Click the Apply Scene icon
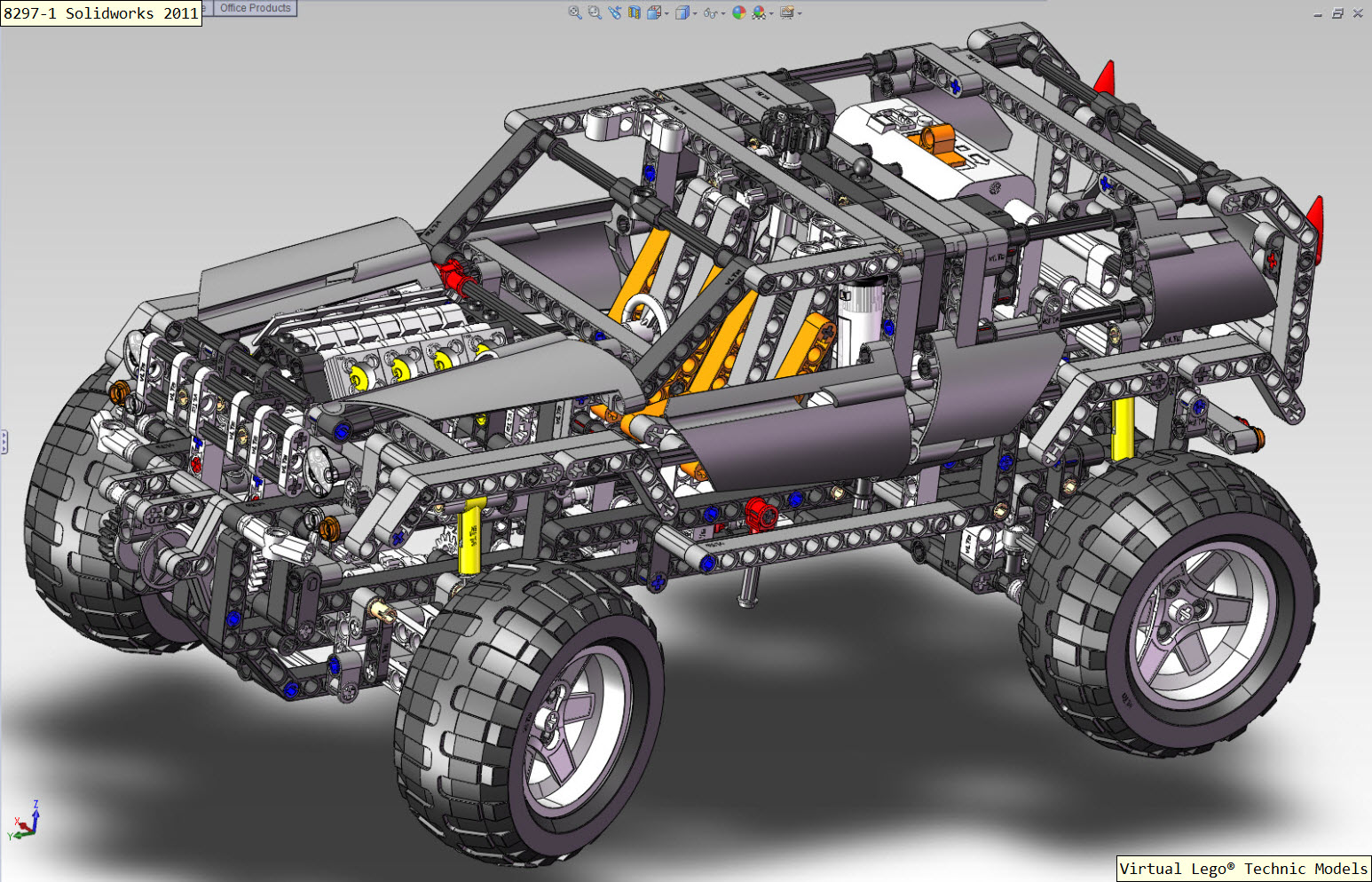This screenshot has height=882, width=1372. 759,12
